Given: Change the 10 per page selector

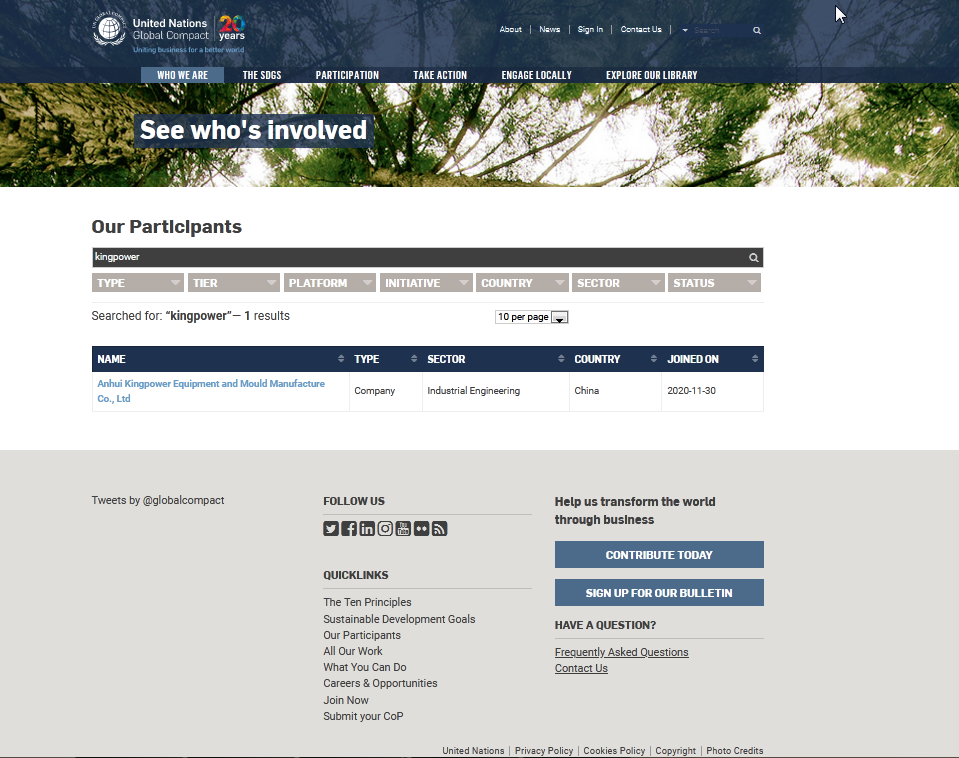Looking at the screenshot, I should click(532, 317).
